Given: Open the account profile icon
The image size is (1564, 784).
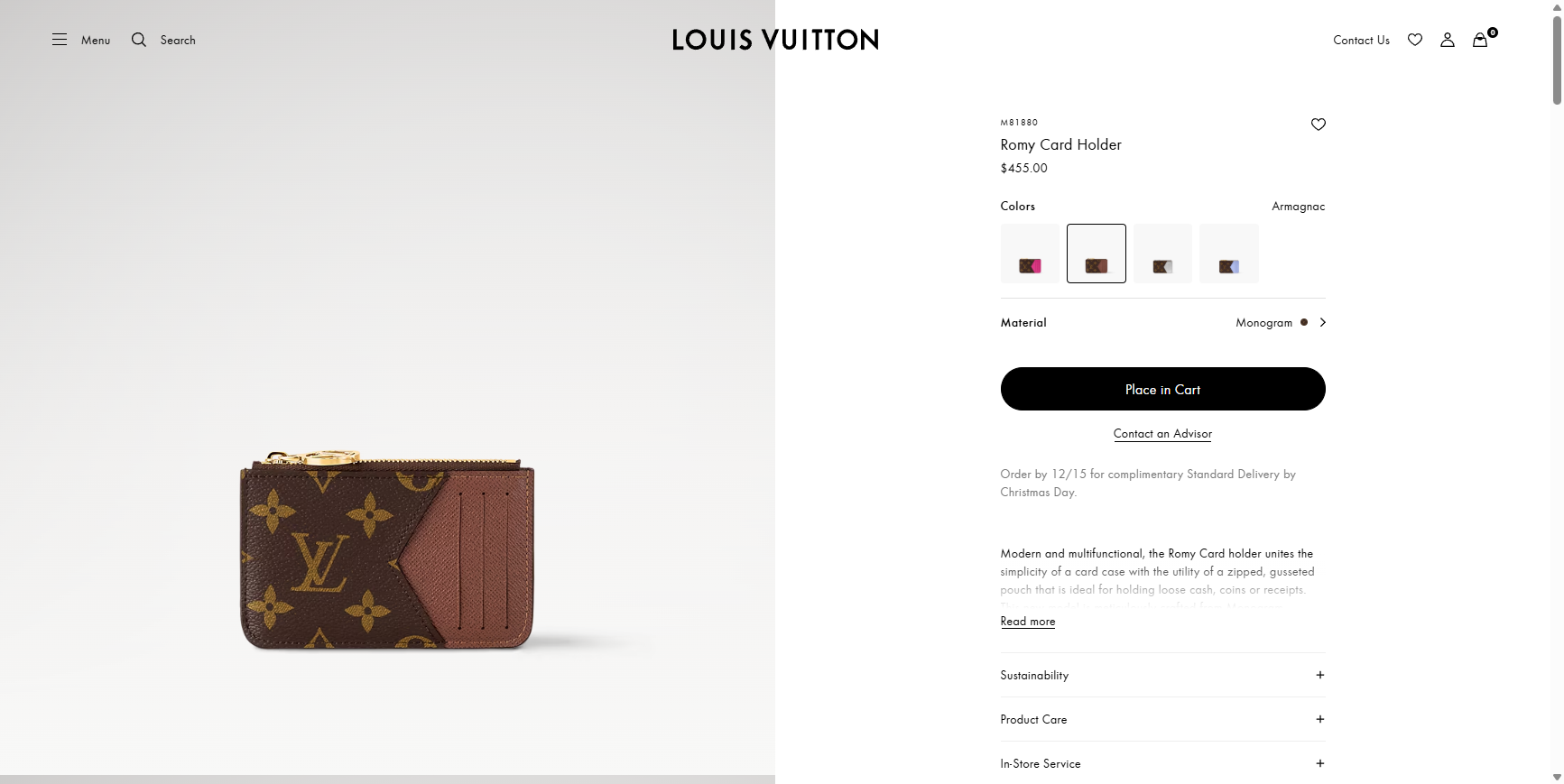Looking at the screenshot, I should (1447, 40).
